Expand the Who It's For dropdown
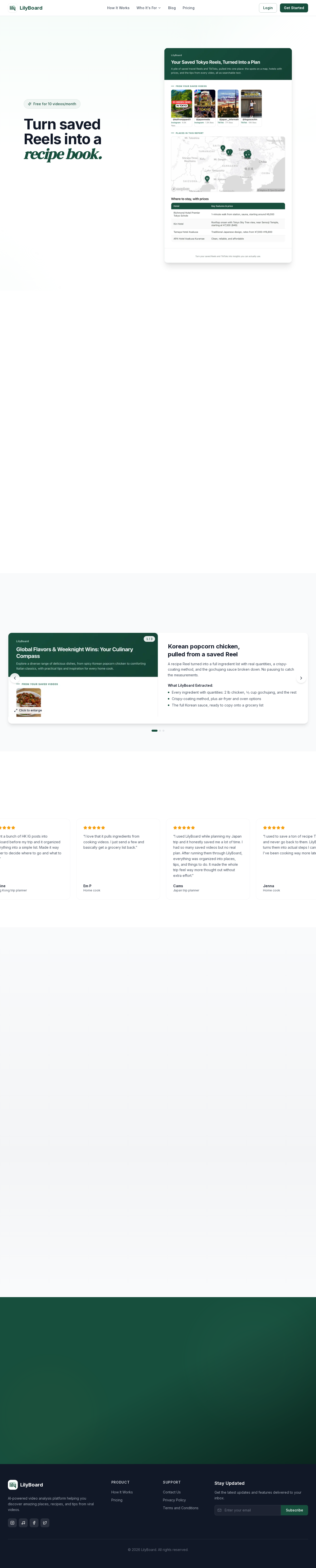 click(x=149, y=8)
